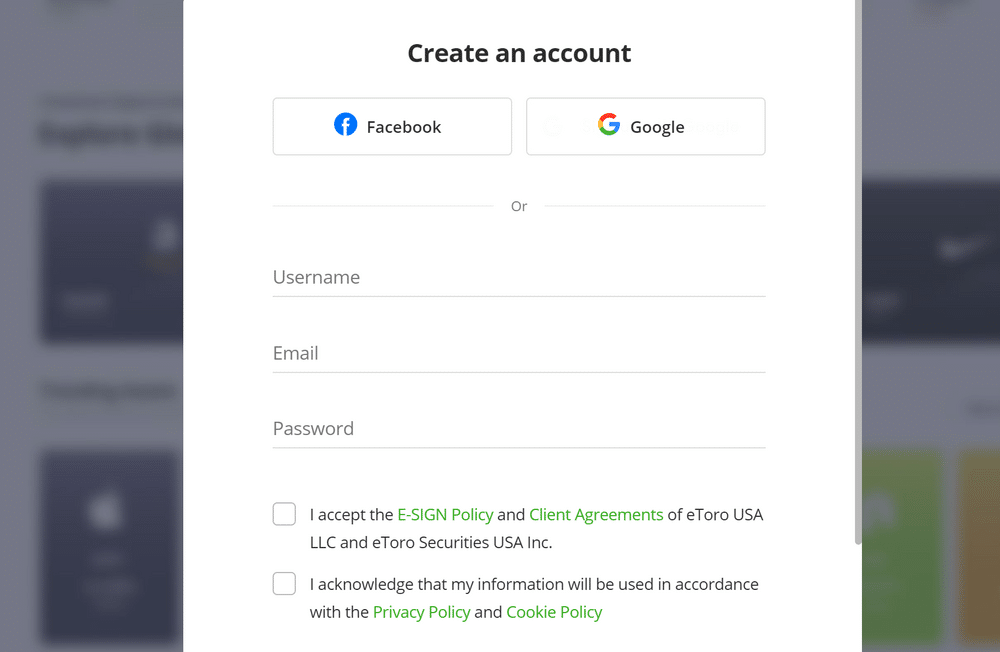Click the blurred green card on the right

[902, 546]
